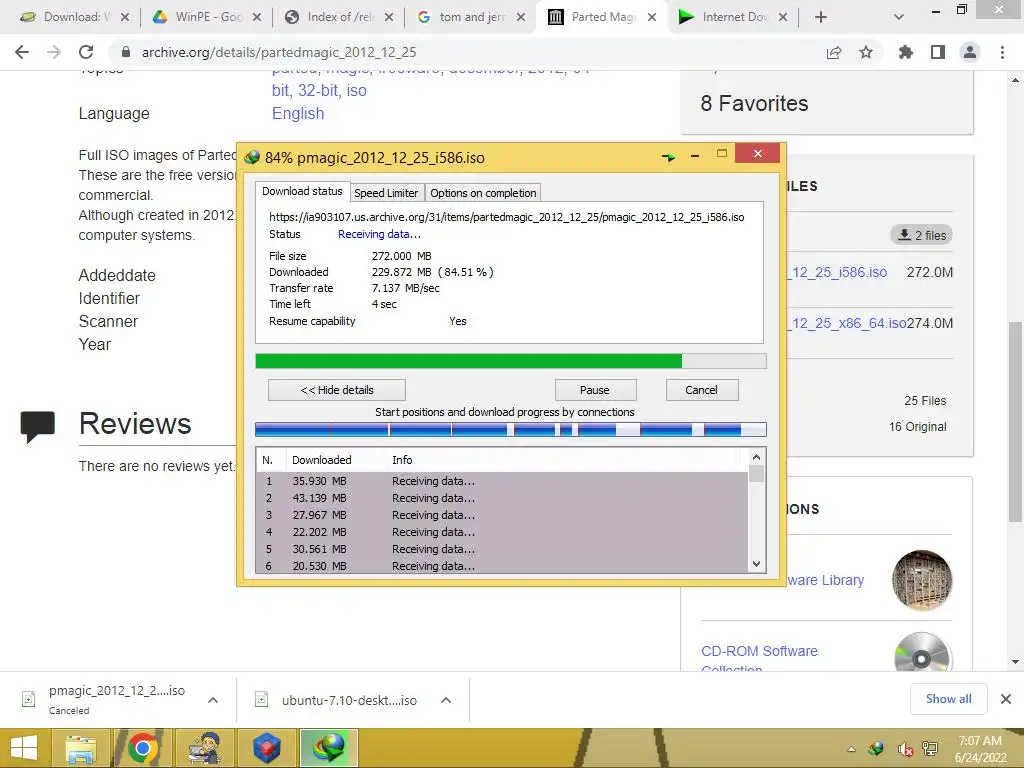This screenshot has width=1024, height=768.
Task: Select connection row 3 with 27.967 MB
Action: pyautogui.click(x=502, y=515)
